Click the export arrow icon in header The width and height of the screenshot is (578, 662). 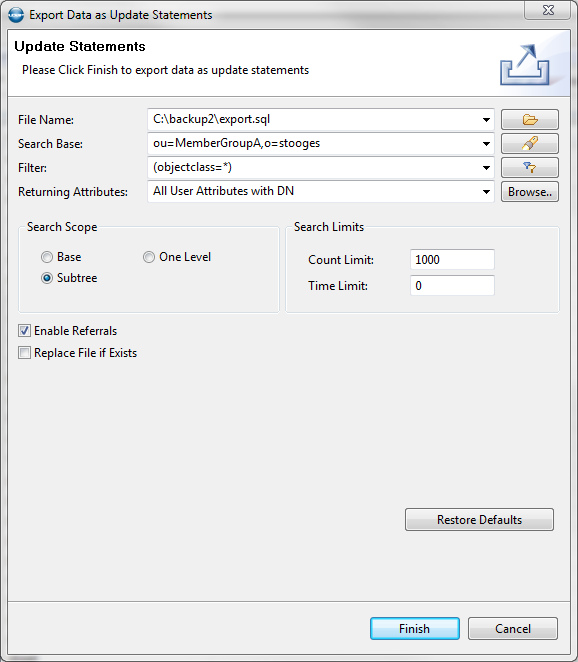pos(525,65)
